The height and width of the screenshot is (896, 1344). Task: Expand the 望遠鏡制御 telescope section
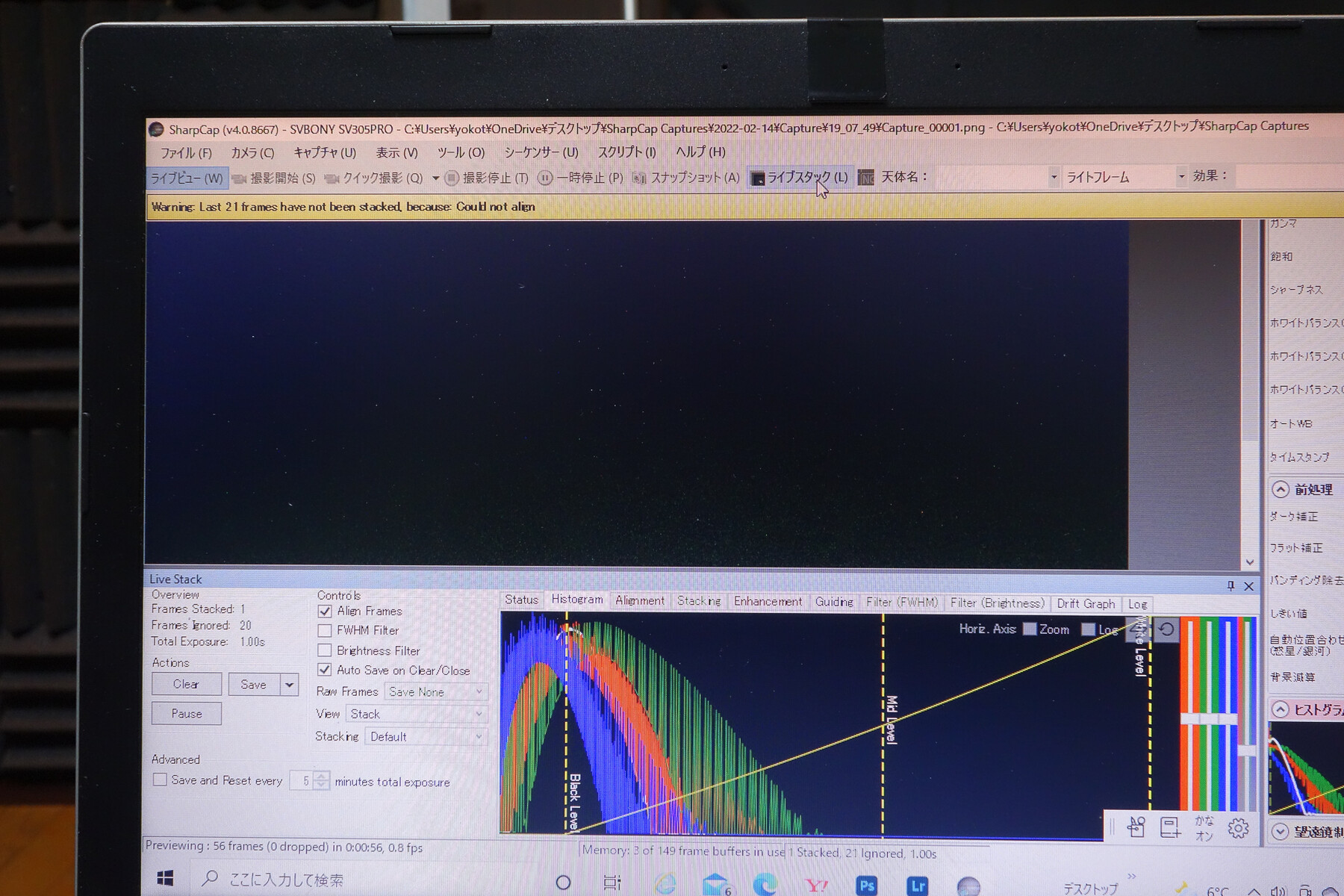tap(1281, 832)
